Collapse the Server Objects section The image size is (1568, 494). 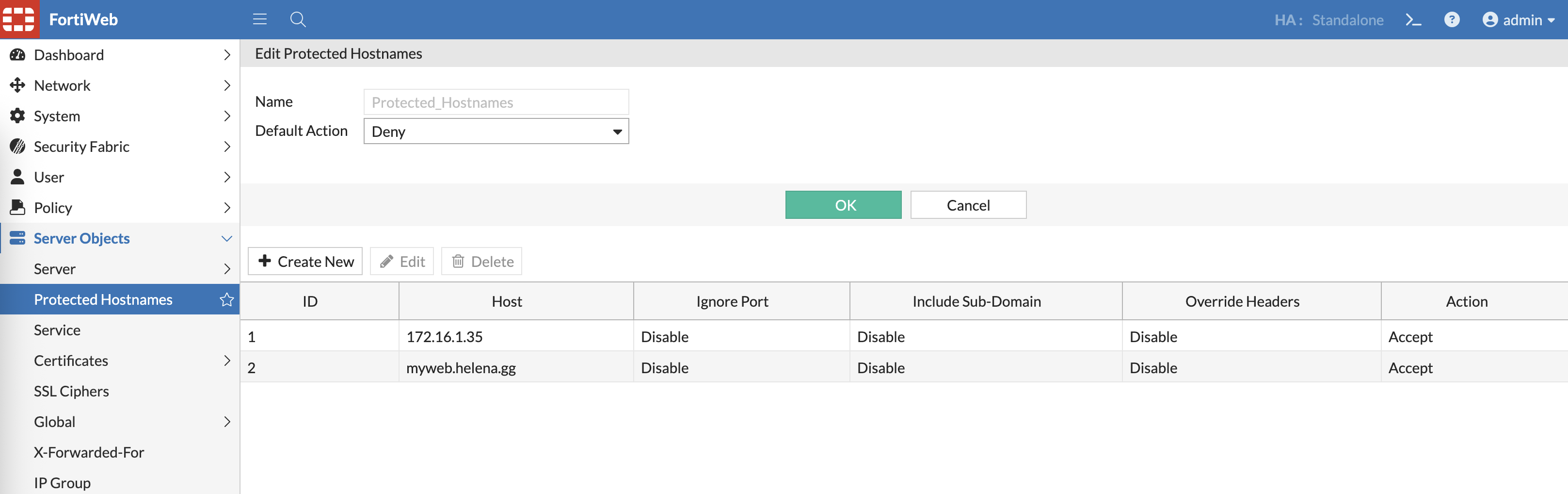point(226,239)
